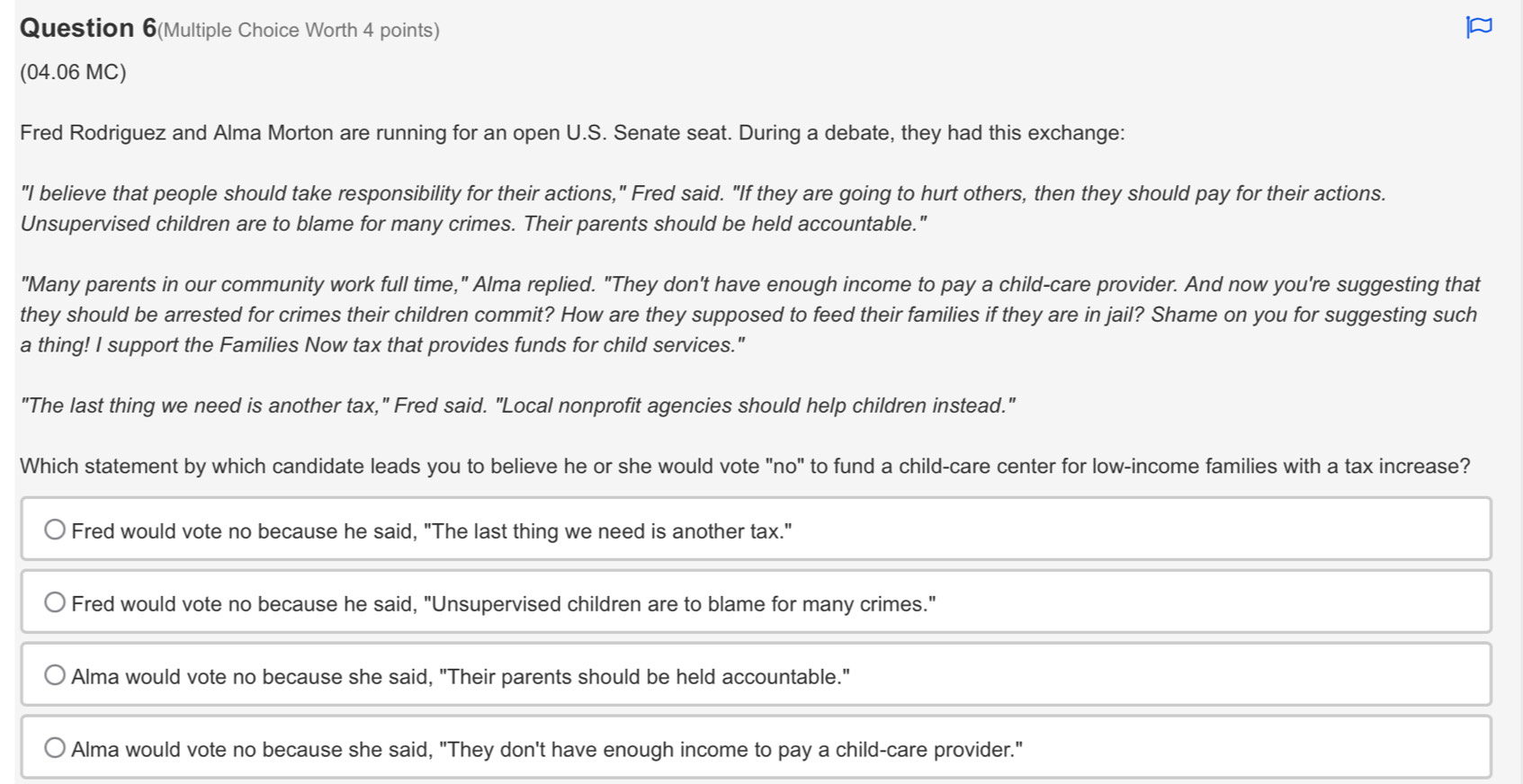Select radio for 'The last thing we need' answer
This screenshot has height=784, width=1523.
[55, 530]
